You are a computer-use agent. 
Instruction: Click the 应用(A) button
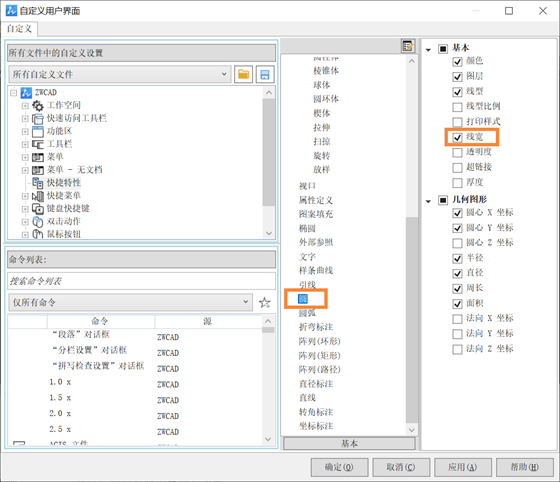(x=462, y=467)
